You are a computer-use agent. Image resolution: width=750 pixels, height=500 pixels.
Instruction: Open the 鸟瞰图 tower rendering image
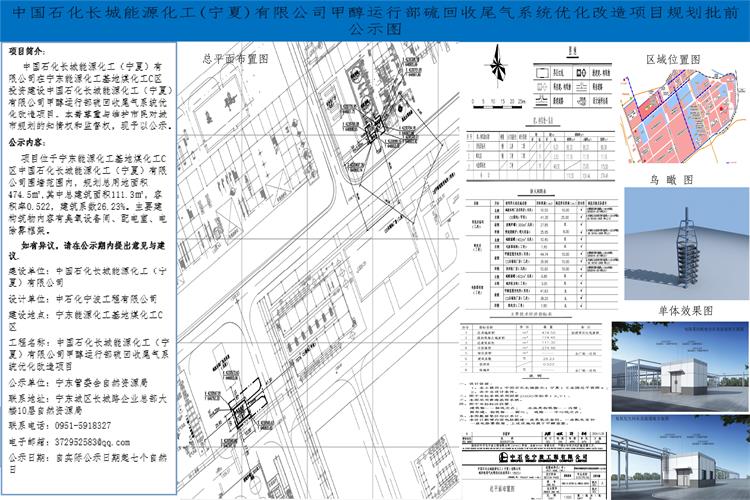tap(686, 244)
